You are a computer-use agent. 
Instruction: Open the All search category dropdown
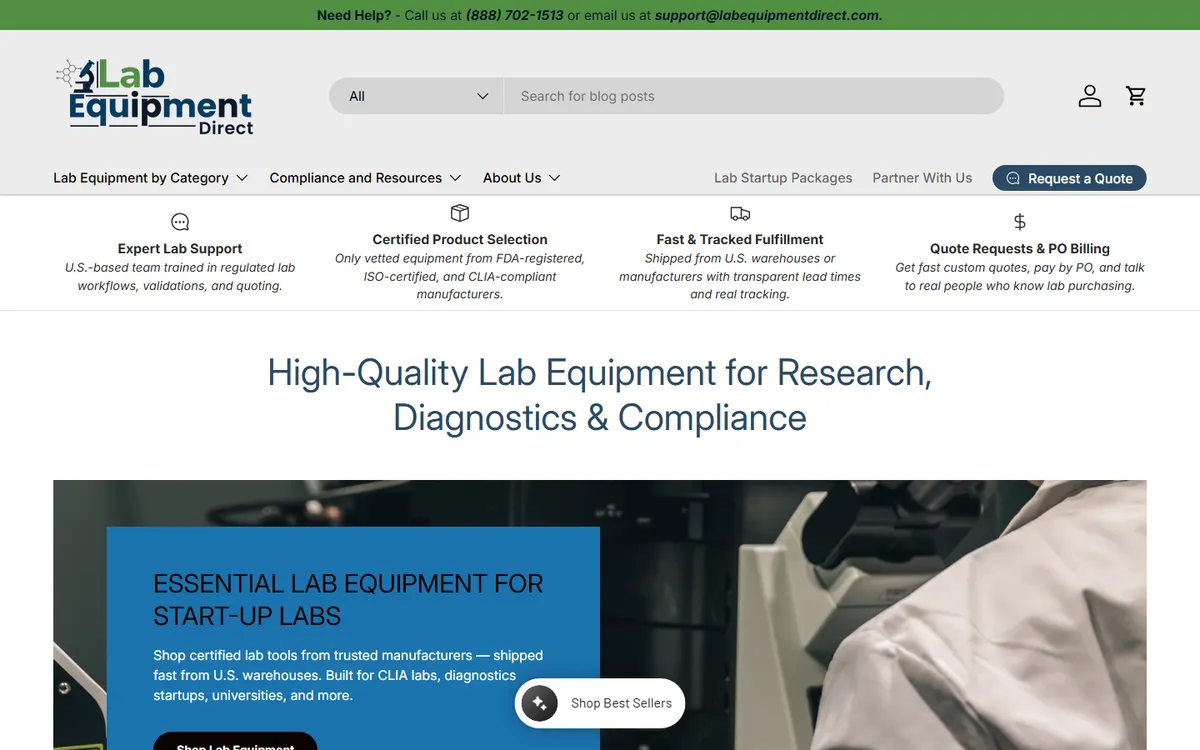click(x=417, y=96)
